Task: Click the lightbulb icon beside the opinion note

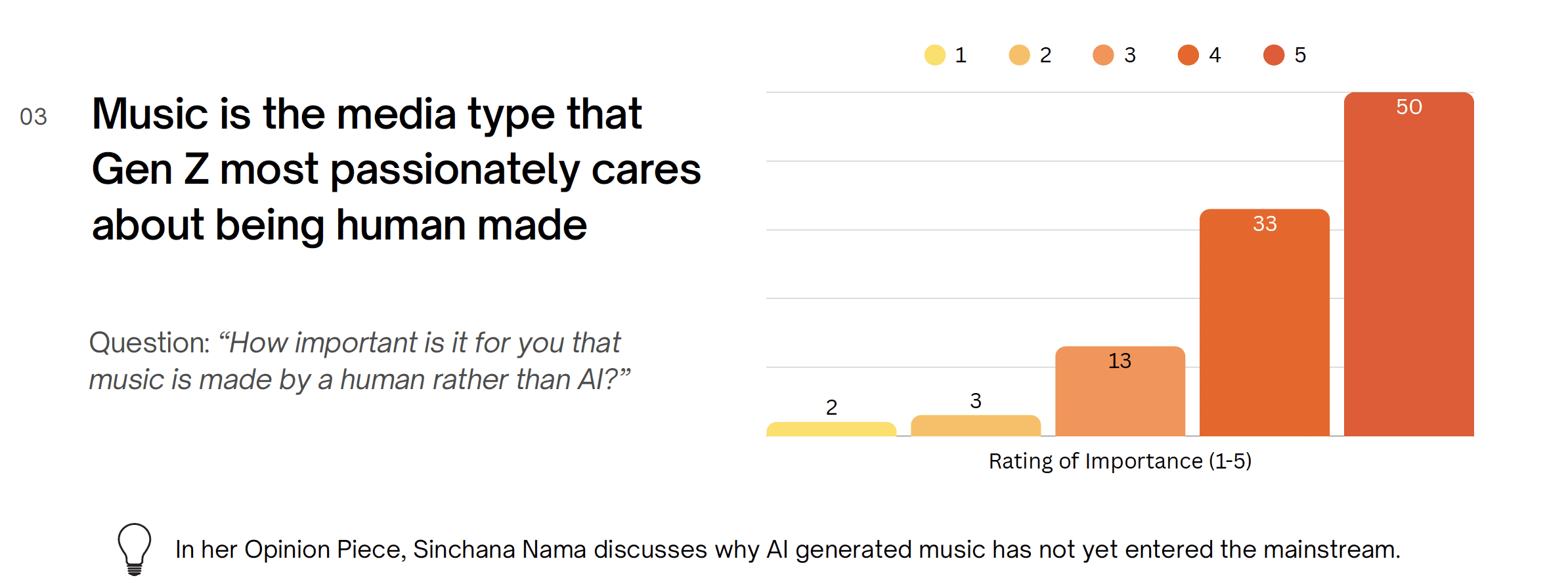Action: click(135, 549)
